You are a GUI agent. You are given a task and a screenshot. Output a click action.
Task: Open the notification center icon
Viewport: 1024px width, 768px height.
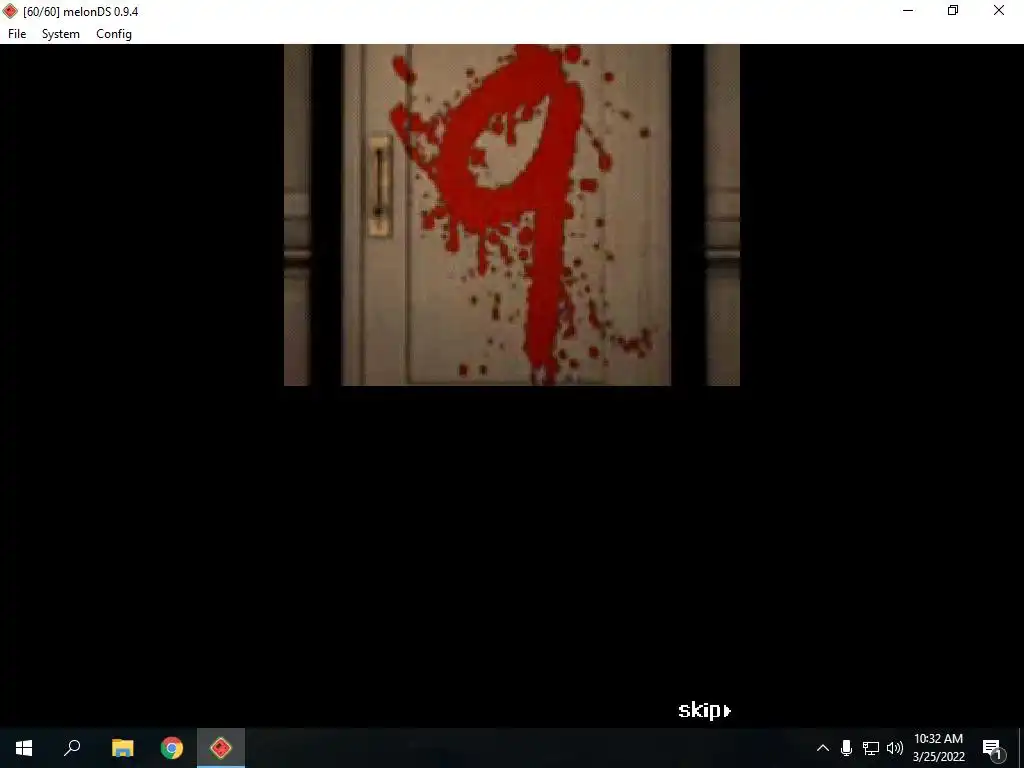[993, 748]
